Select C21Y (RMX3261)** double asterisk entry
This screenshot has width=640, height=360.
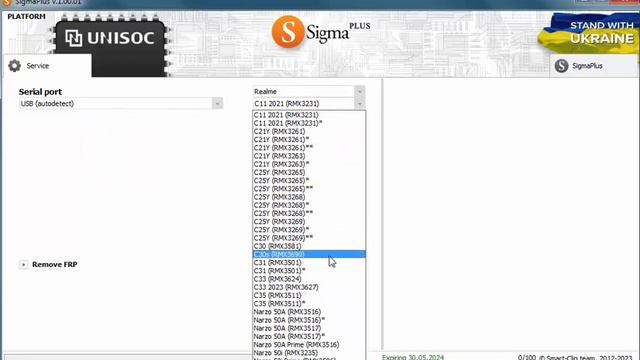tap(309, 148)
